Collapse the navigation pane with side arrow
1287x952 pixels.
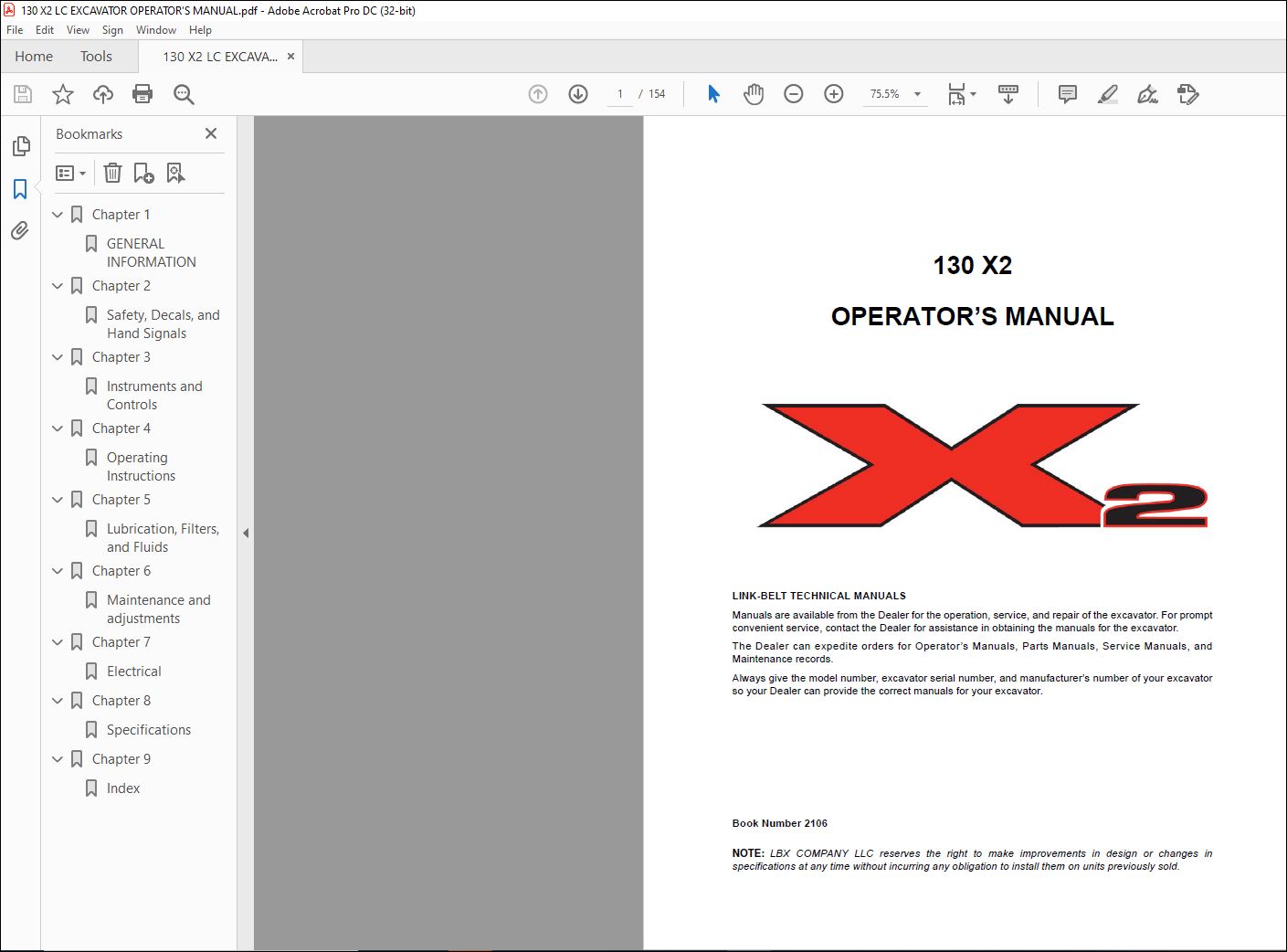click(x=245, y=533)
